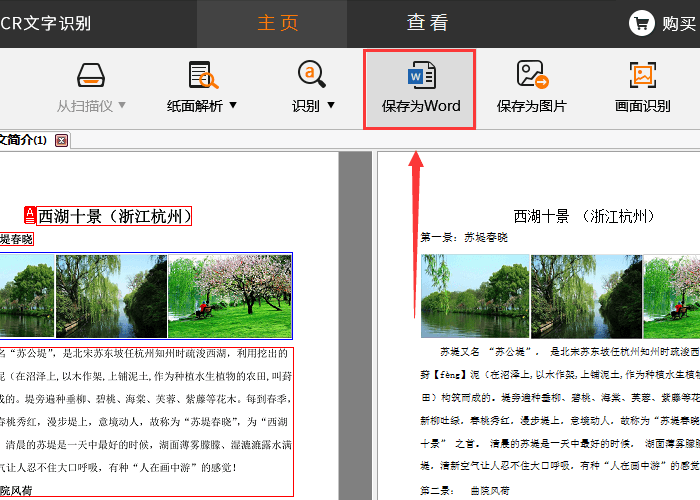Click the 购买 shopping cart icon
Image resolution: width=700 pixels, height=500 pixels.
point(642,23)
